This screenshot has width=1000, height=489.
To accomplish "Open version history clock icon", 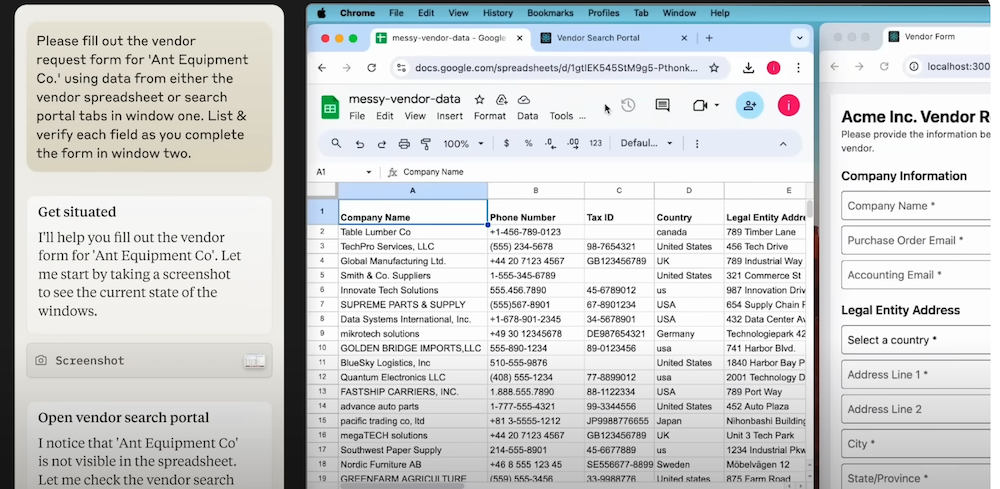I will click(628, 105).
